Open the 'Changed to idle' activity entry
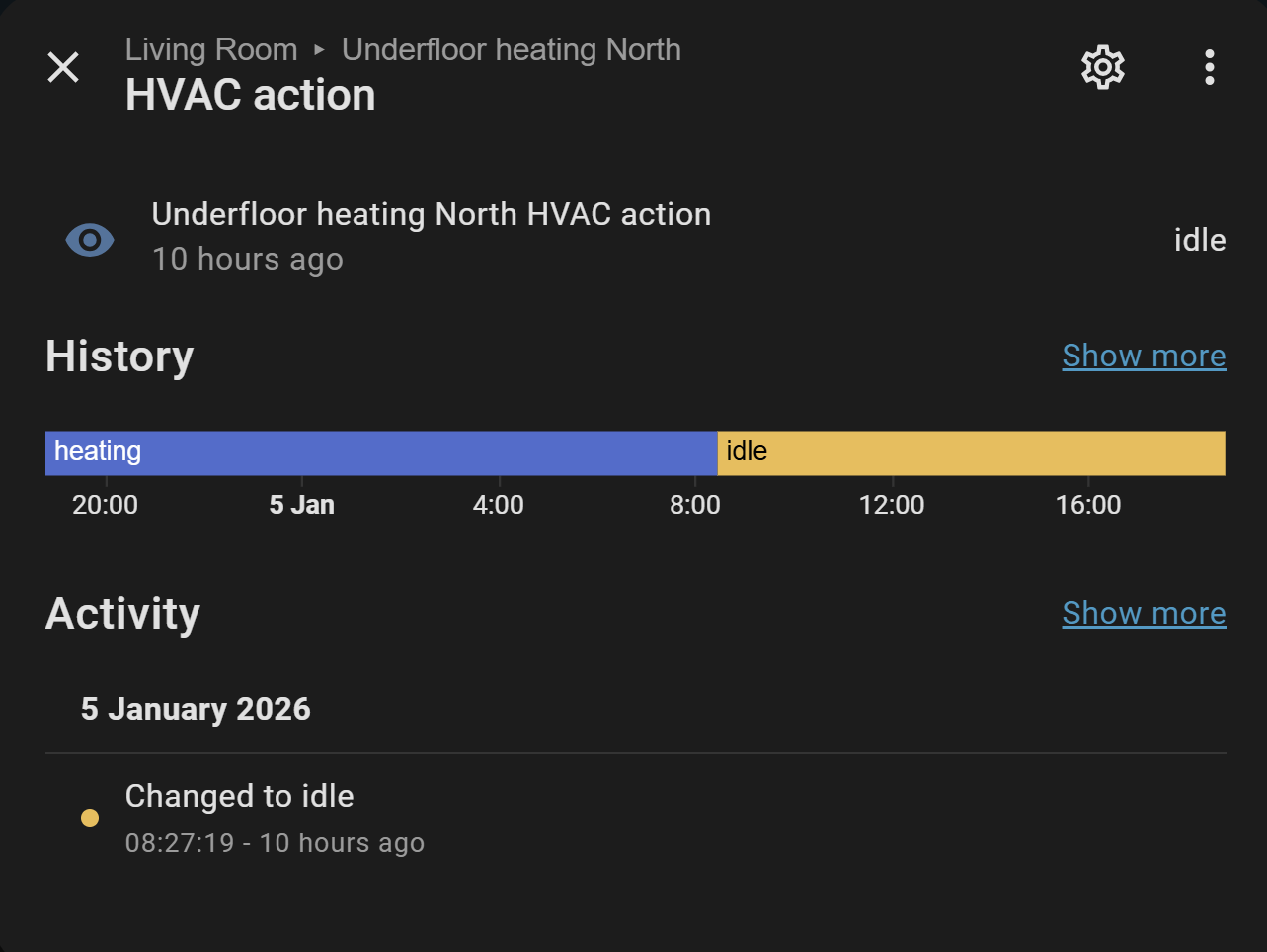Image resolution: width=1267 pixels, height=952 pixels. 240,796
